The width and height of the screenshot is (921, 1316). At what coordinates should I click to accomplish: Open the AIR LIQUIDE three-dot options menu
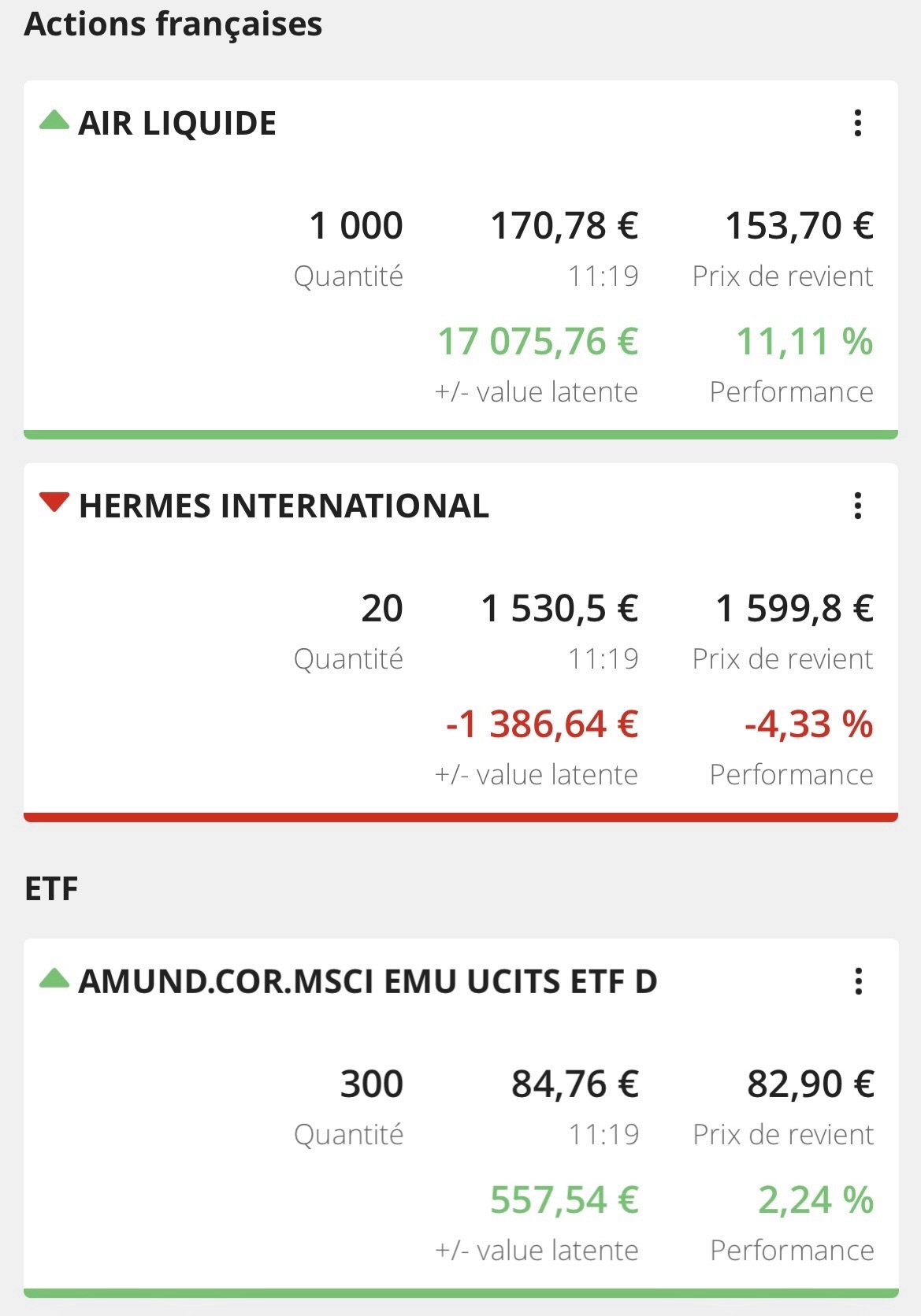click(858, 124)
